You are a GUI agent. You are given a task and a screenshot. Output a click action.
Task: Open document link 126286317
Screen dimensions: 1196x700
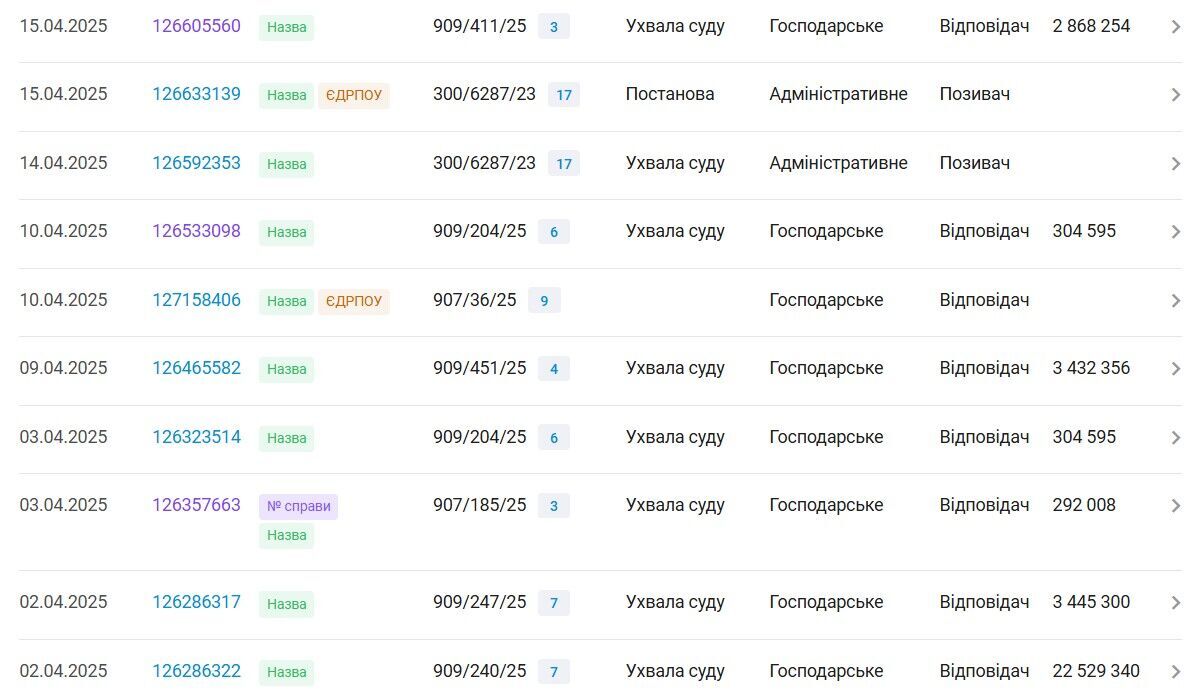point(196,602)
